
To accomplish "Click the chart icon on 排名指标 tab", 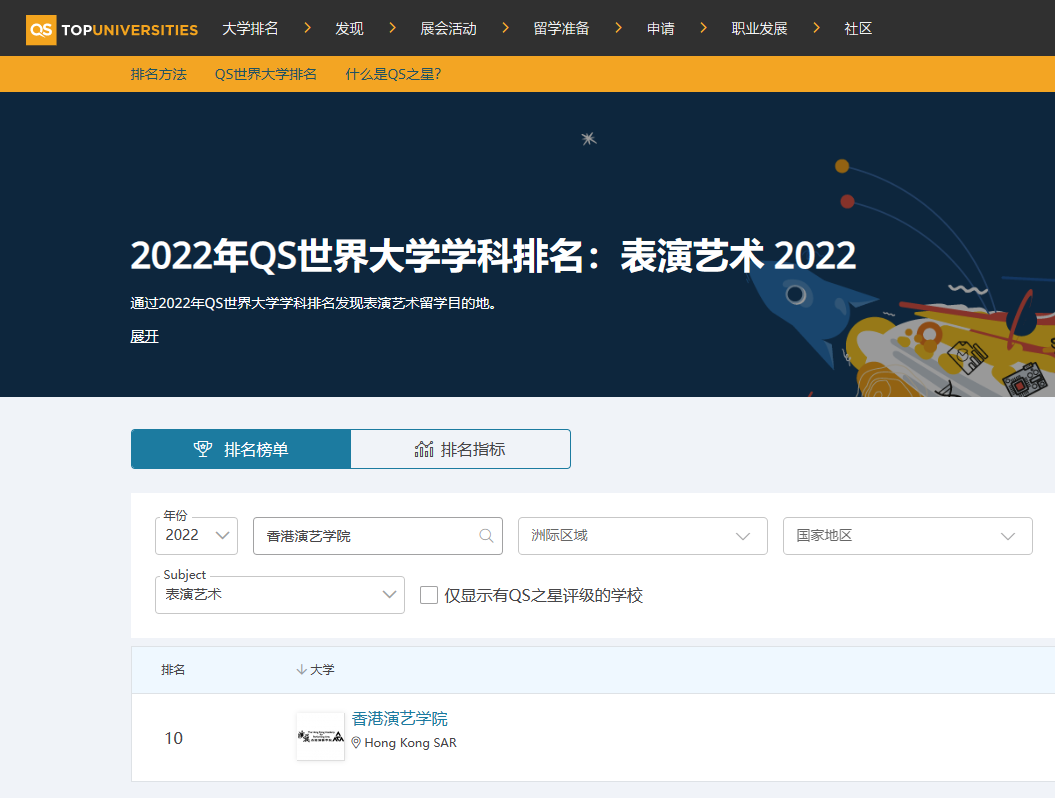I will click(x=424, y=449).
